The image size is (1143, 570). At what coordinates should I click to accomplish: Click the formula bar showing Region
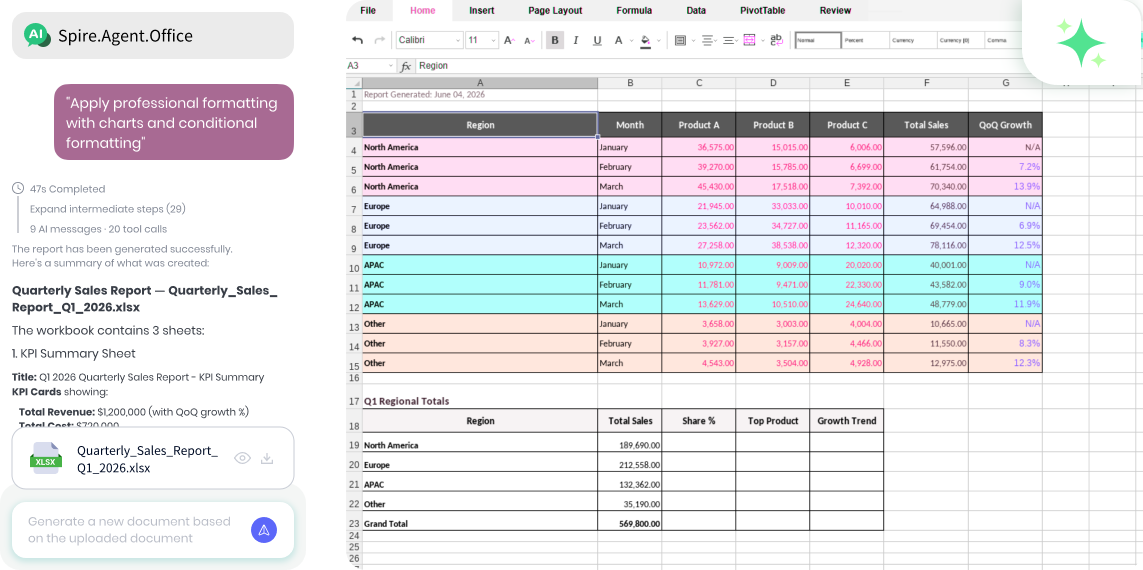coord(718,66)
